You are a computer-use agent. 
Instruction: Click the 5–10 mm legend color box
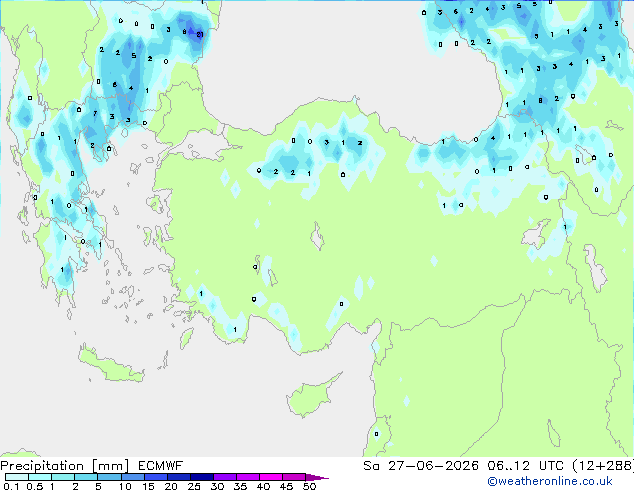109,477
